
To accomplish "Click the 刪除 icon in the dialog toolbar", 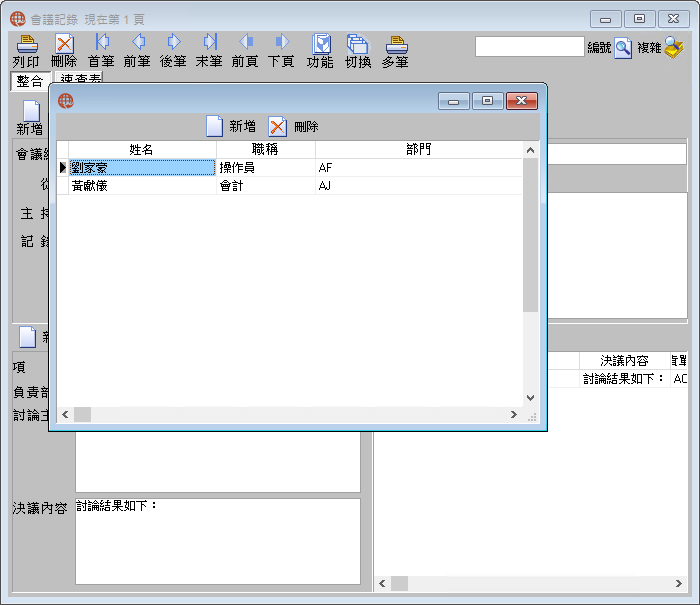I will point(277,126).
